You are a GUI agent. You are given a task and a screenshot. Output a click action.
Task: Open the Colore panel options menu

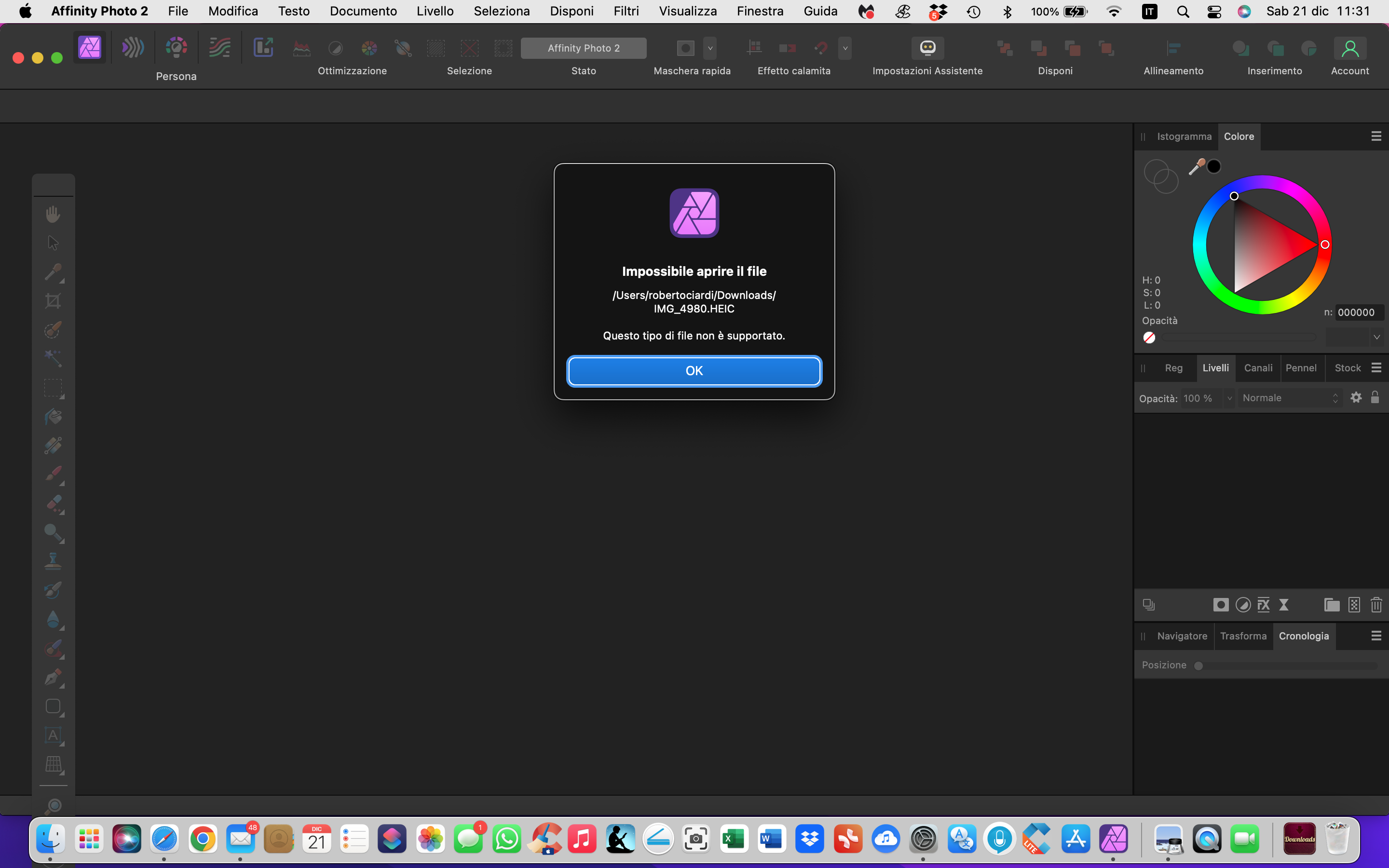click(x=1376, y=136)
